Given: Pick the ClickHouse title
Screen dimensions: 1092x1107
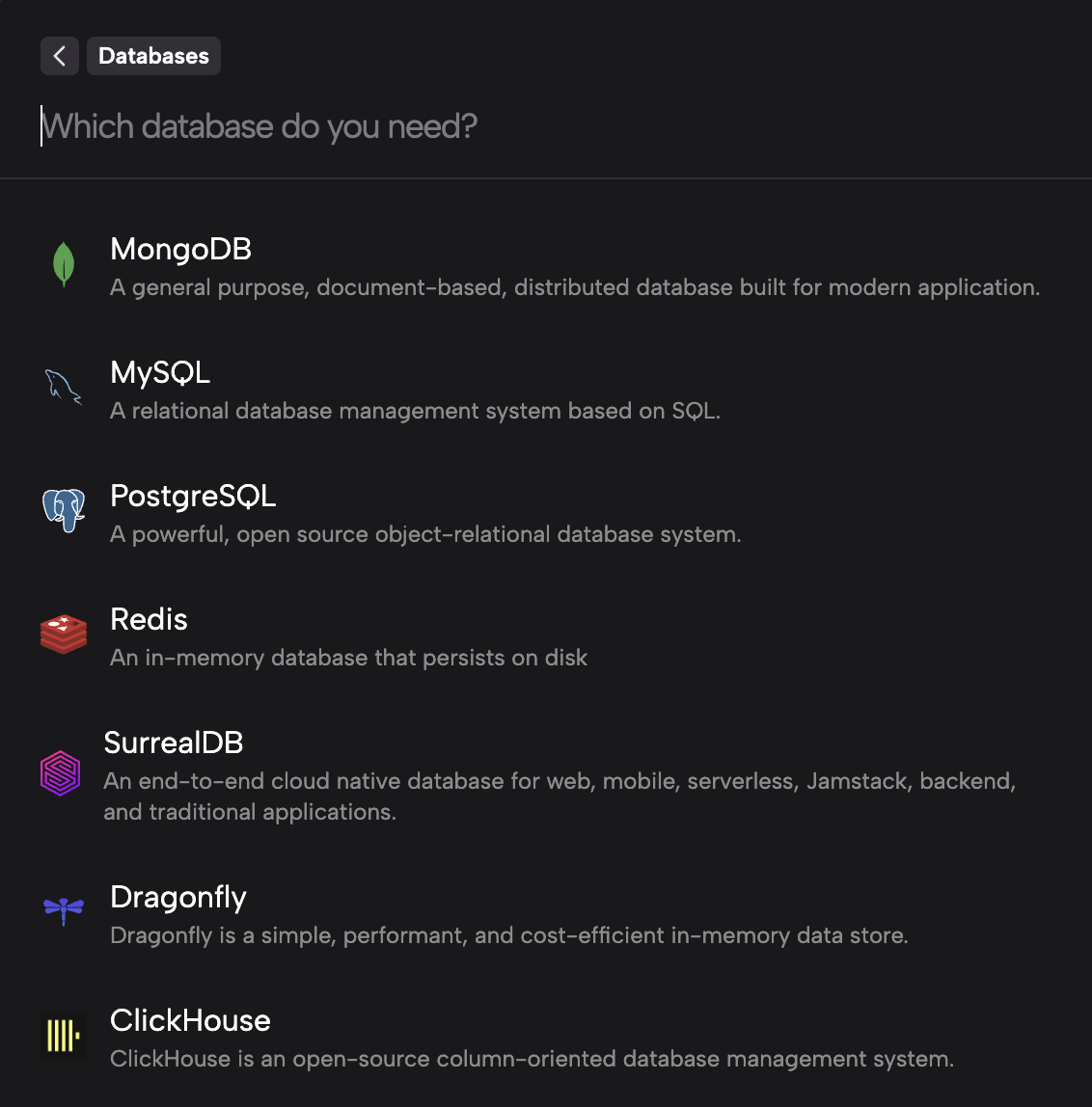Looking at the screenshot, I should click(190, 1020).
